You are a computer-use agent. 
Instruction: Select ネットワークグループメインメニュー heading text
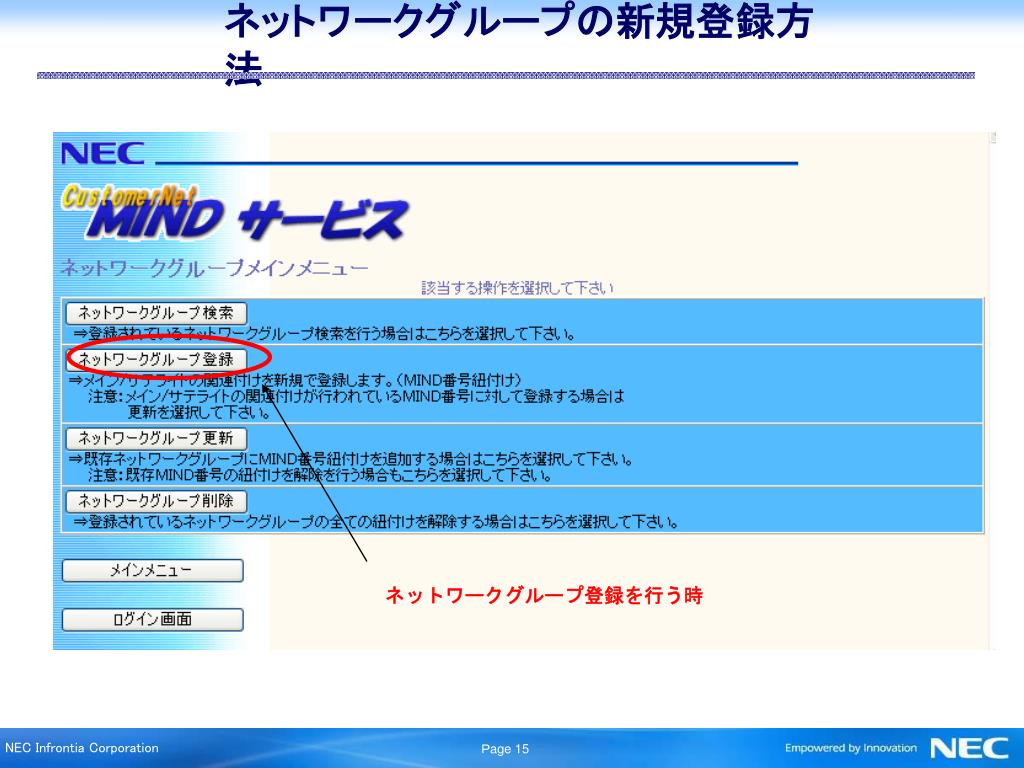[x=214, y=268]
